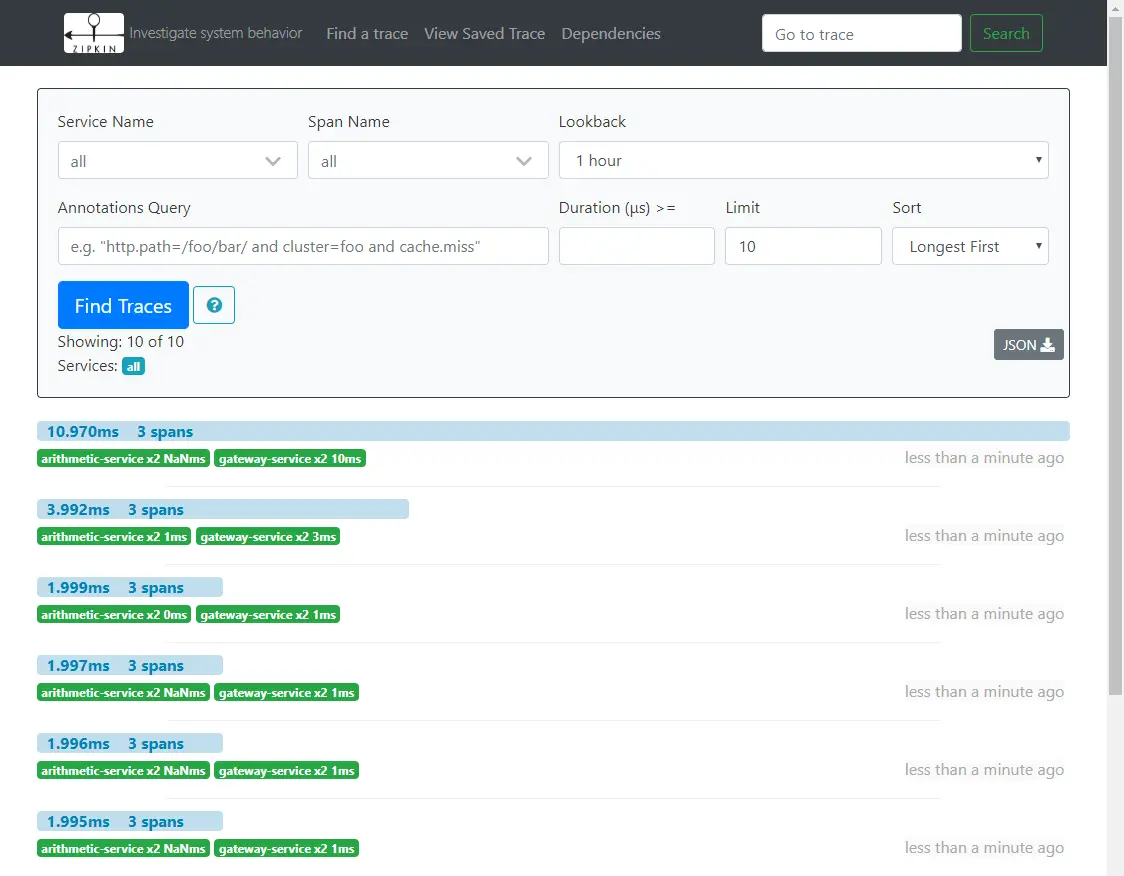Click the blue Find Traces button

coord(123,305)
